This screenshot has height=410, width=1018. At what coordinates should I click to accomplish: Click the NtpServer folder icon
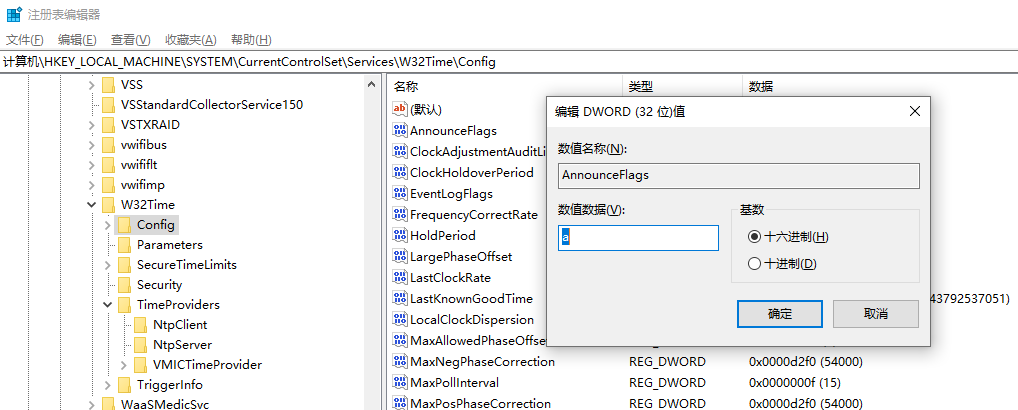pyautogui.click(x=140, y=344)
